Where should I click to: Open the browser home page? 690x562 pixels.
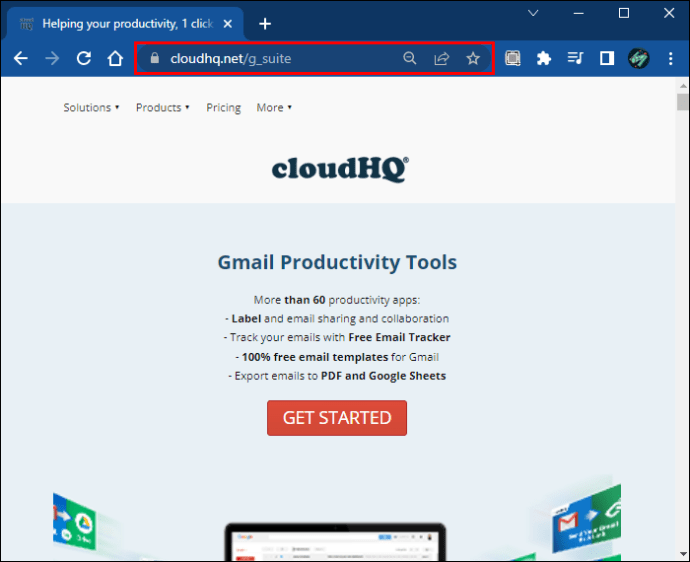115,58
